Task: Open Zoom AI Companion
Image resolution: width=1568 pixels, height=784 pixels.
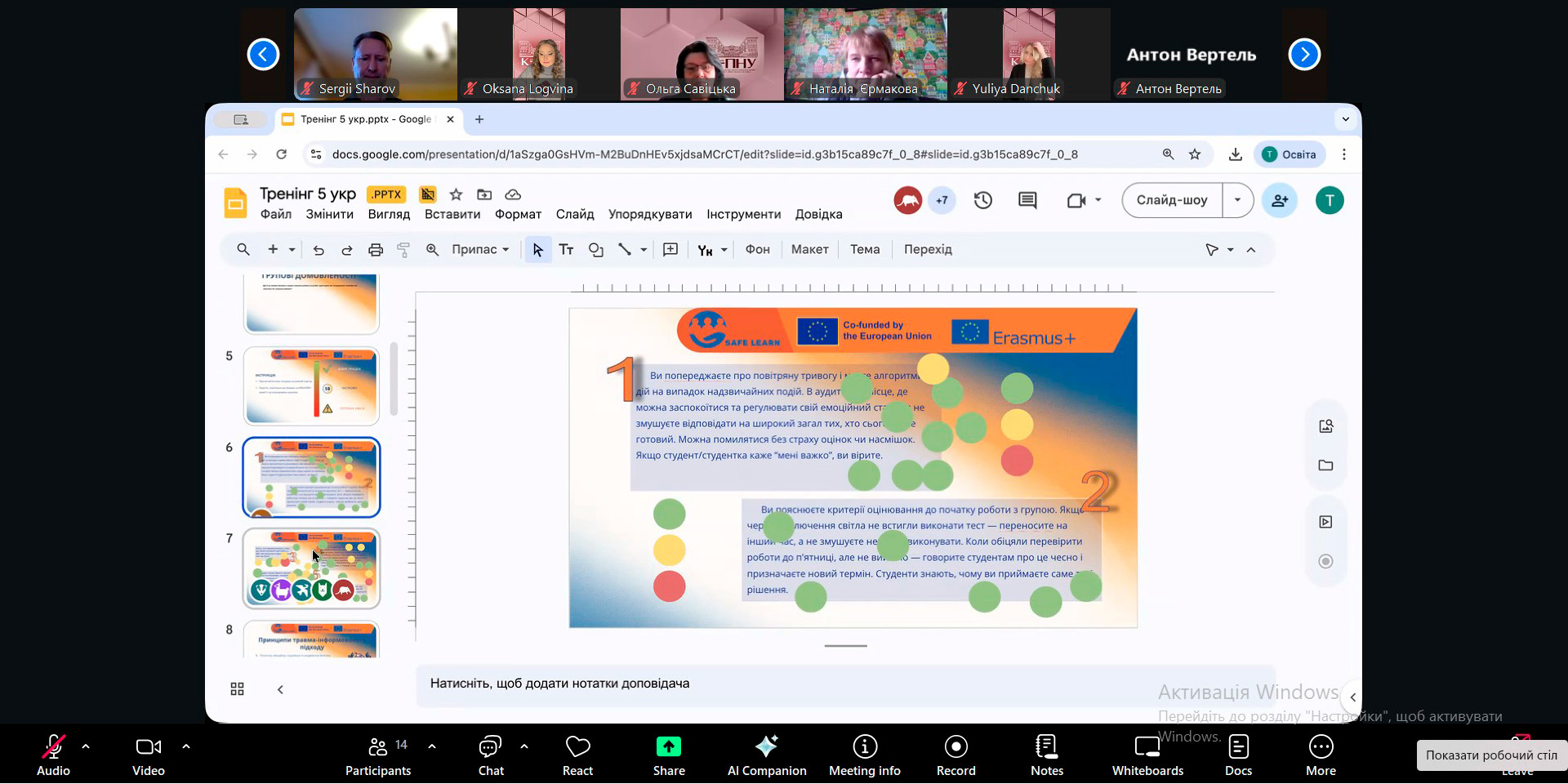Action: click(x=766, y=755)
